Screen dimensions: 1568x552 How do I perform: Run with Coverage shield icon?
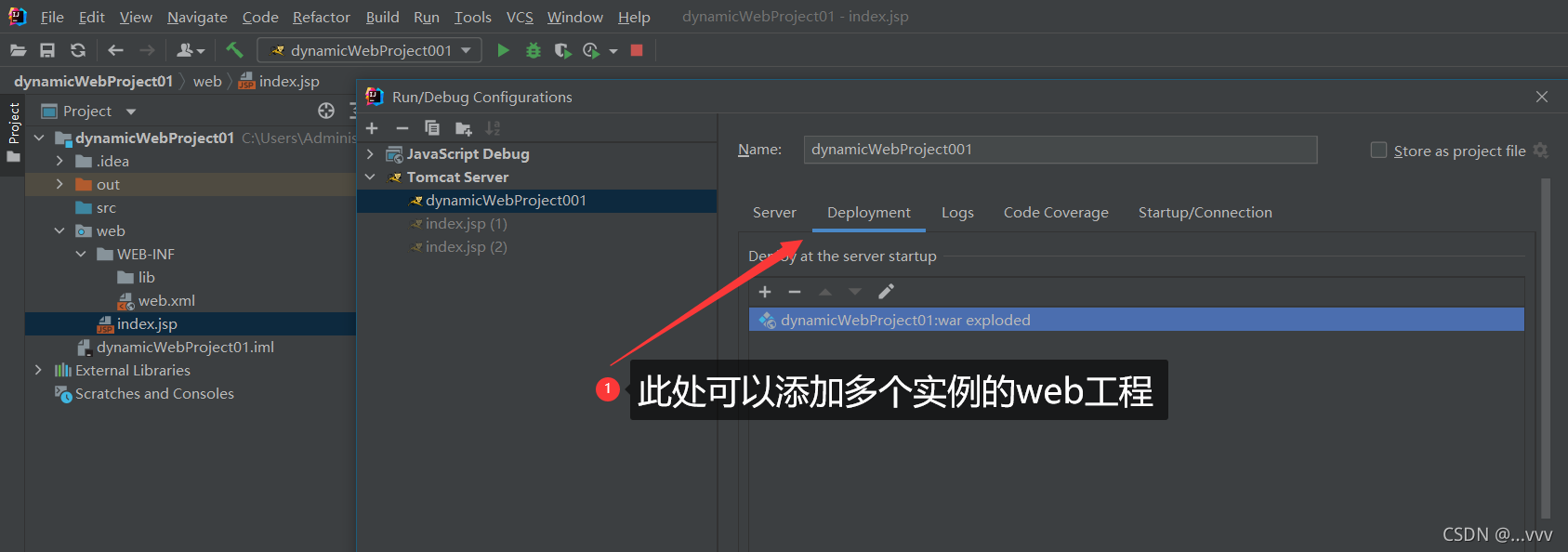(562, 50)
